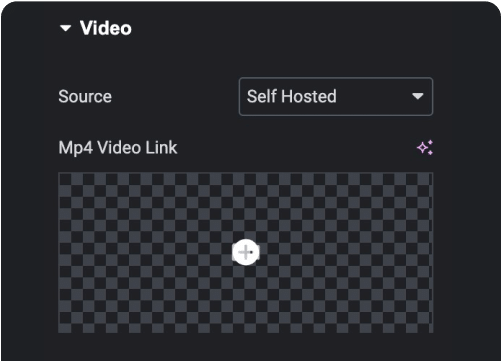Click the top-left corner of the checkered placeholder
The image size is (501, 361).
[x=61, y=175]
